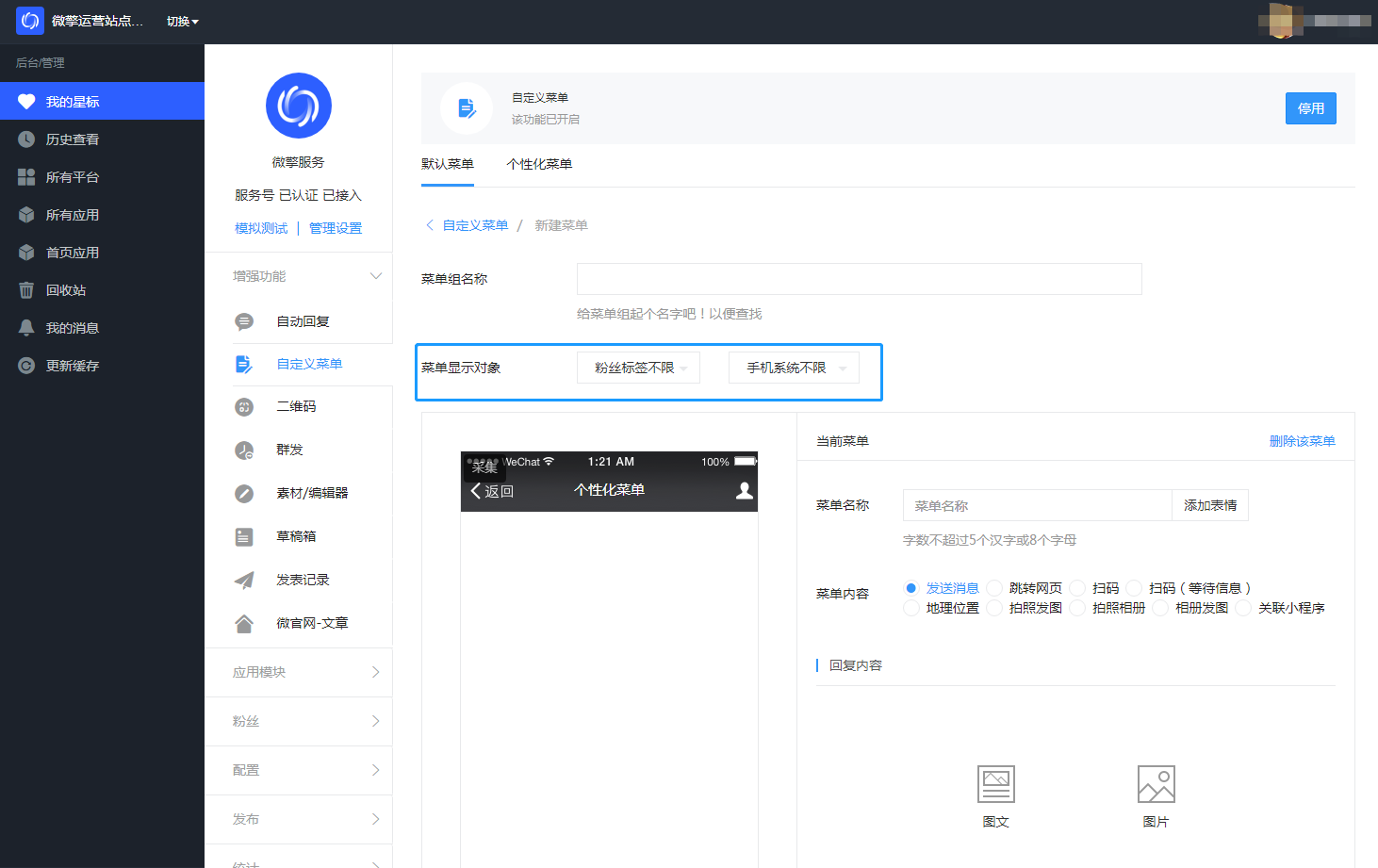Select the 相册发图 radio button

coord(1160,608)
